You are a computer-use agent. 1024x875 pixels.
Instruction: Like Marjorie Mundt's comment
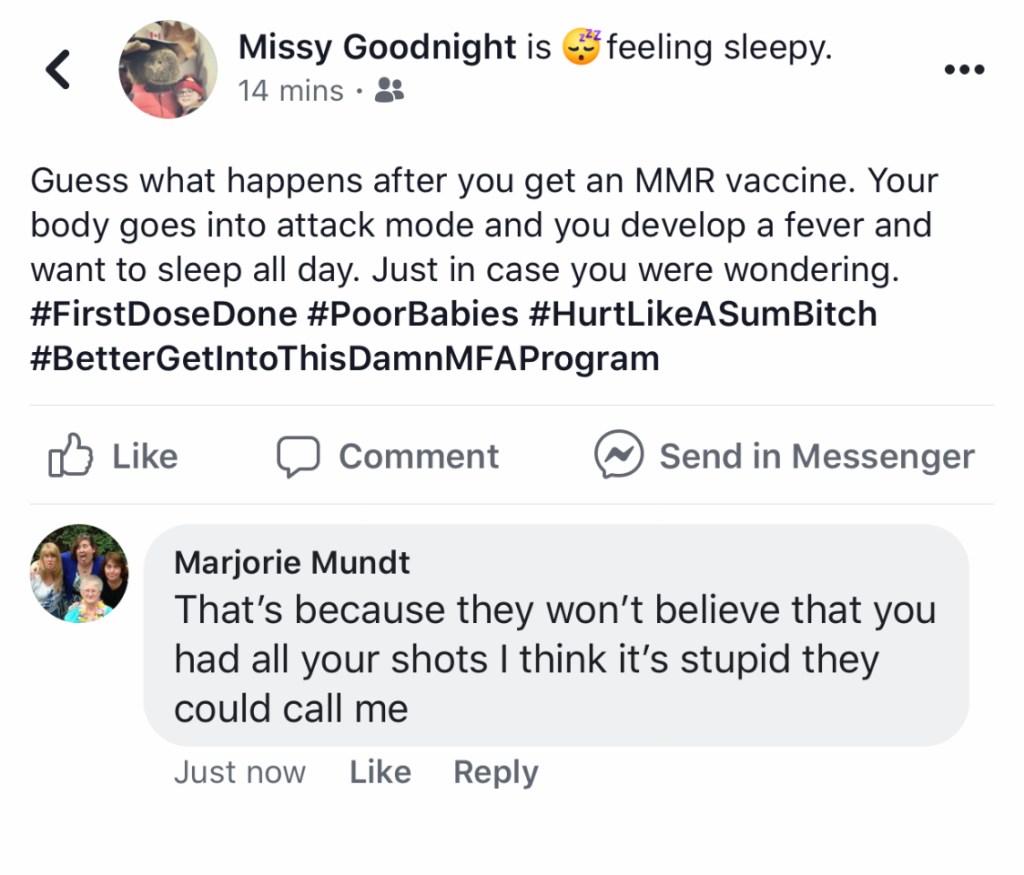point(380,772)
